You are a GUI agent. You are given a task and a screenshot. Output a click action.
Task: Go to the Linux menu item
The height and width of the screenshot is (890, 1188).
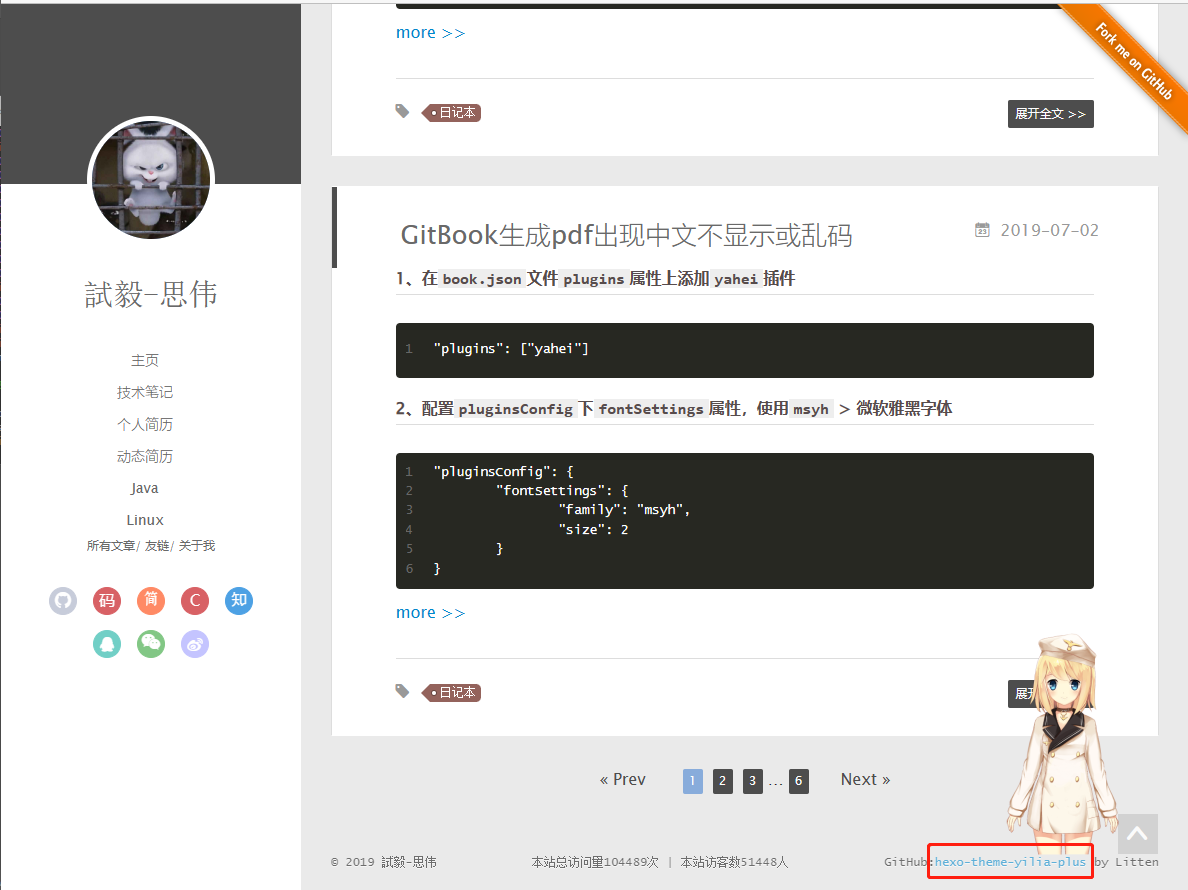click(x=145, y=520)
